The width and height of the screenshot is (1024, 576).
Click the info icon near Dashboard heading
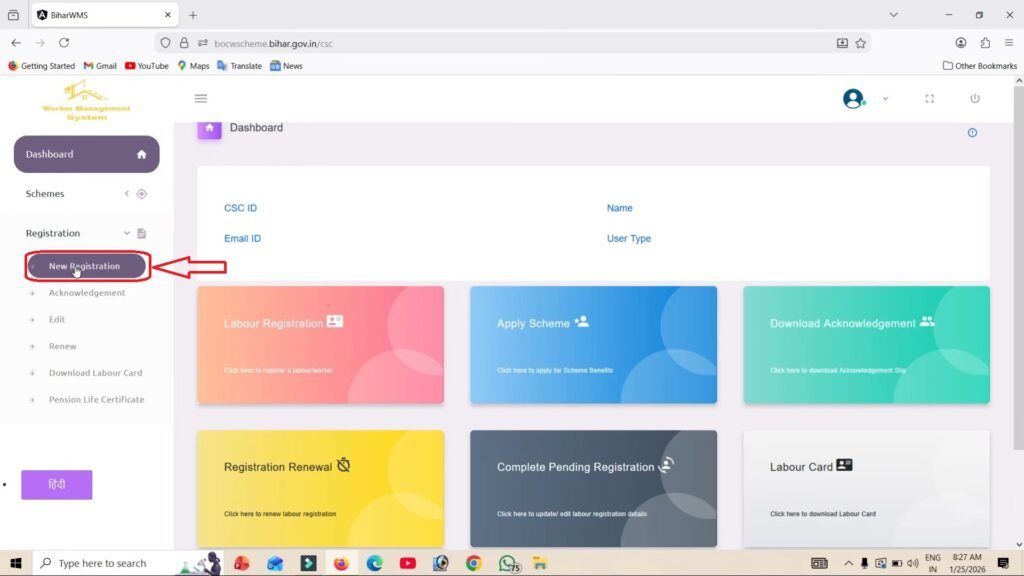click(x=972, y=132)
